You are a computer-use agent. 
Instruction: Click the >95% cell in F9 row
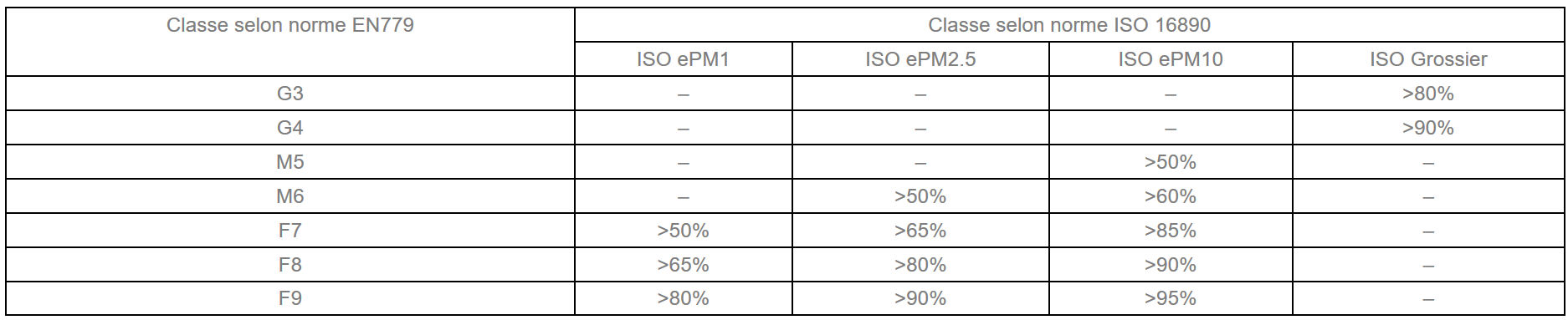[1171, 298]
